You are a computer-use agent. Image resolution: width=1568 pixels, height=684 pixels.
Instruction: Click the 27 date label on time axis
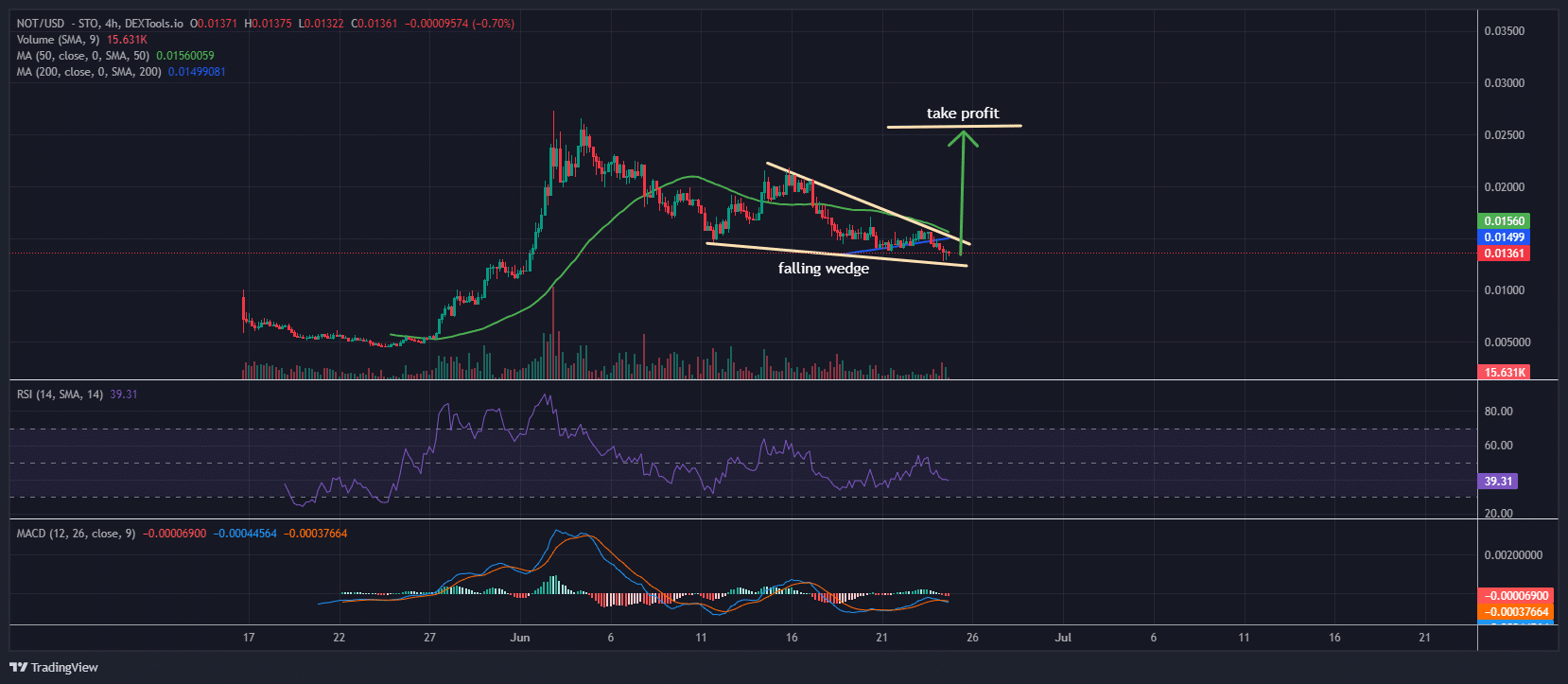tap(429, 638)
